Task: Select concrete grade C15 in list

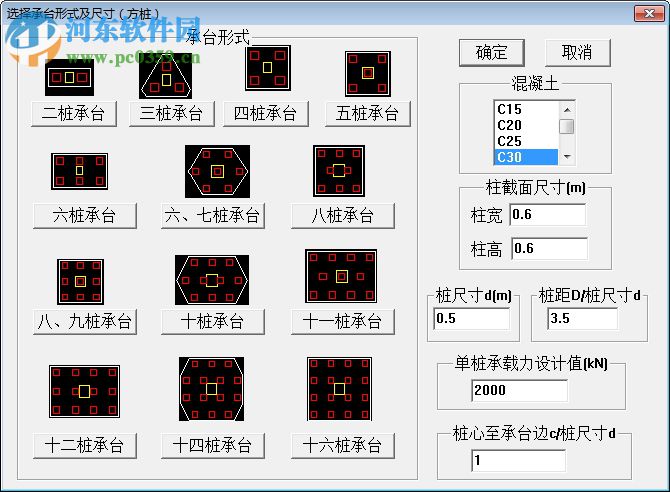Action: pos(526,109)
